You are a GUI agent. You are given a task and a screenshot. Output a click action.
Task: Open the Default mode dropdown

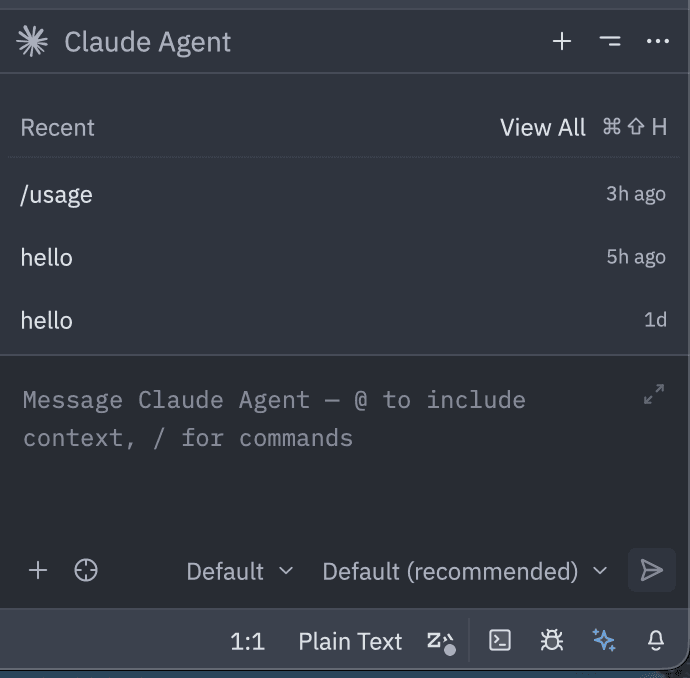[240, 571]
